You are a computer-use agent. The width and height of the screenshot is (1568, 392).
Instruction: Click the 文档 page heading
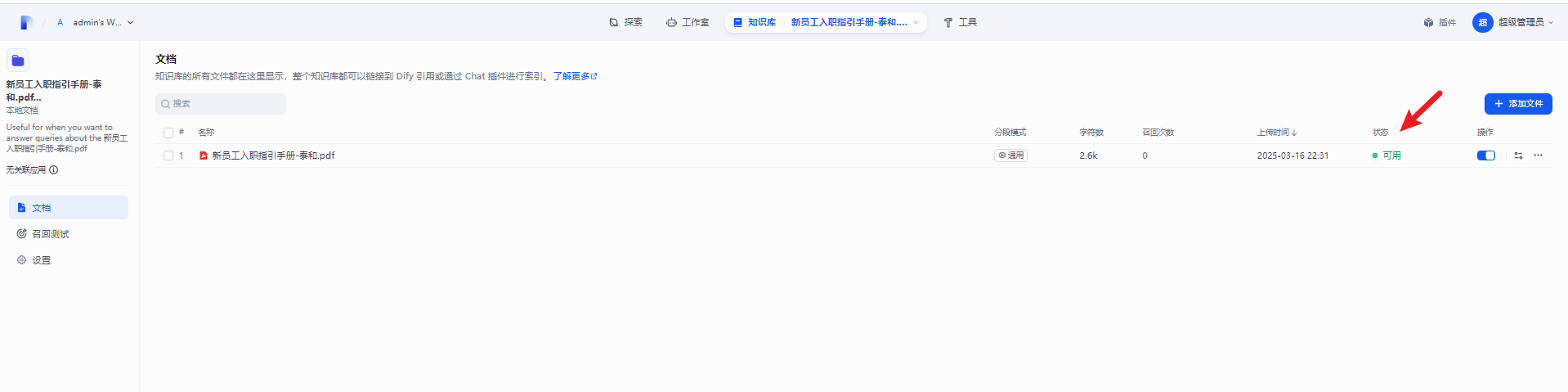coord(166,59)
